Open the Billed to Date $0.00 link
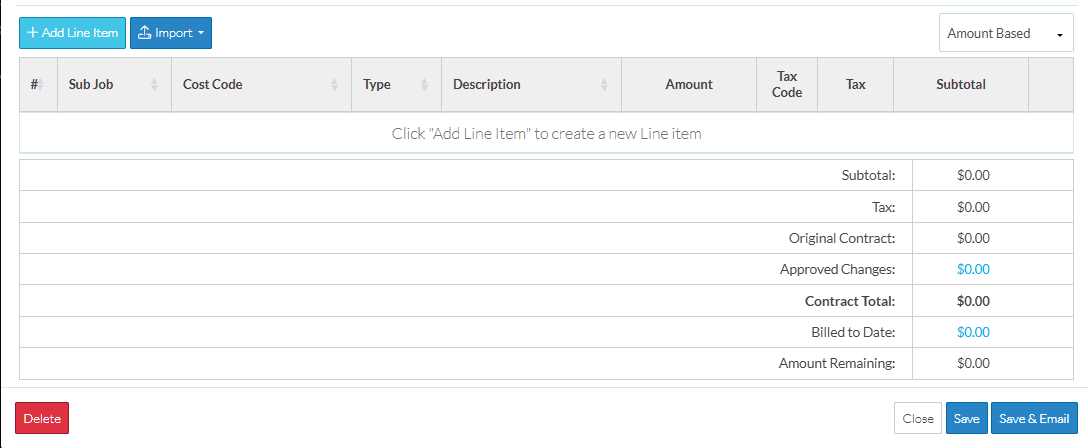Screen dimensions: 1088x448 pos(972,332)
